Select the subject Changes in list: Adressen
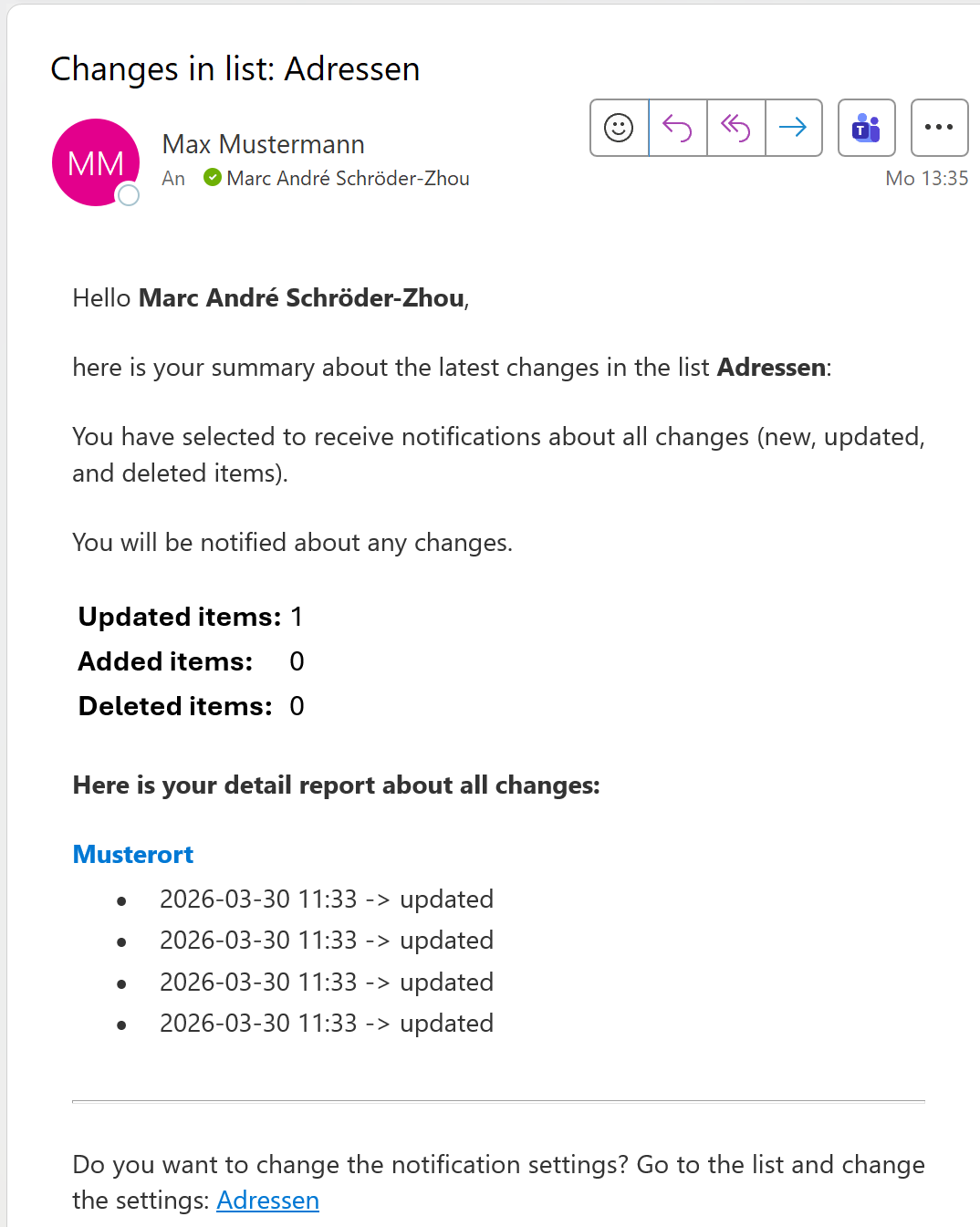Viewport: 980px width, 1227px height. [x=235, y=68]
